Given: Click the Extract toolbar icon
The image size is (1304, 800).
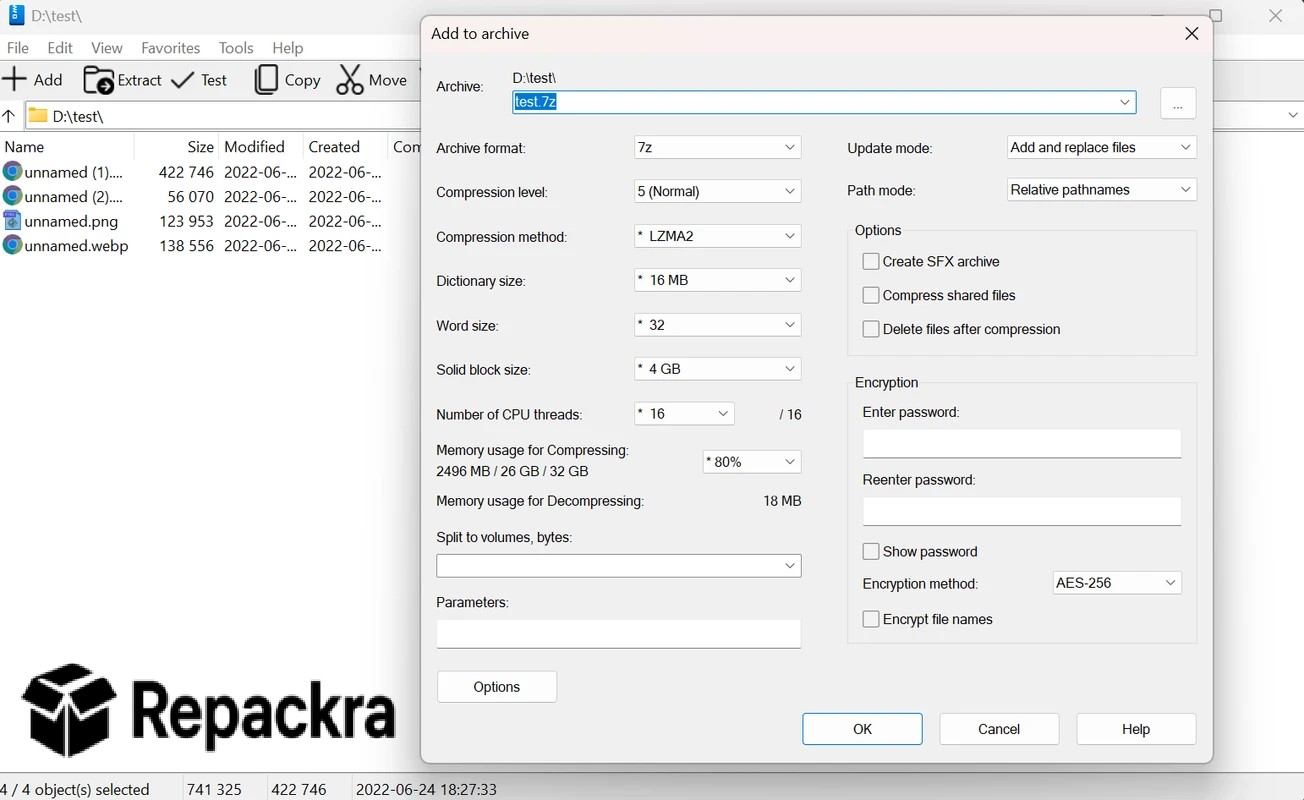Looking at the screenshot, I should (98, 80).
